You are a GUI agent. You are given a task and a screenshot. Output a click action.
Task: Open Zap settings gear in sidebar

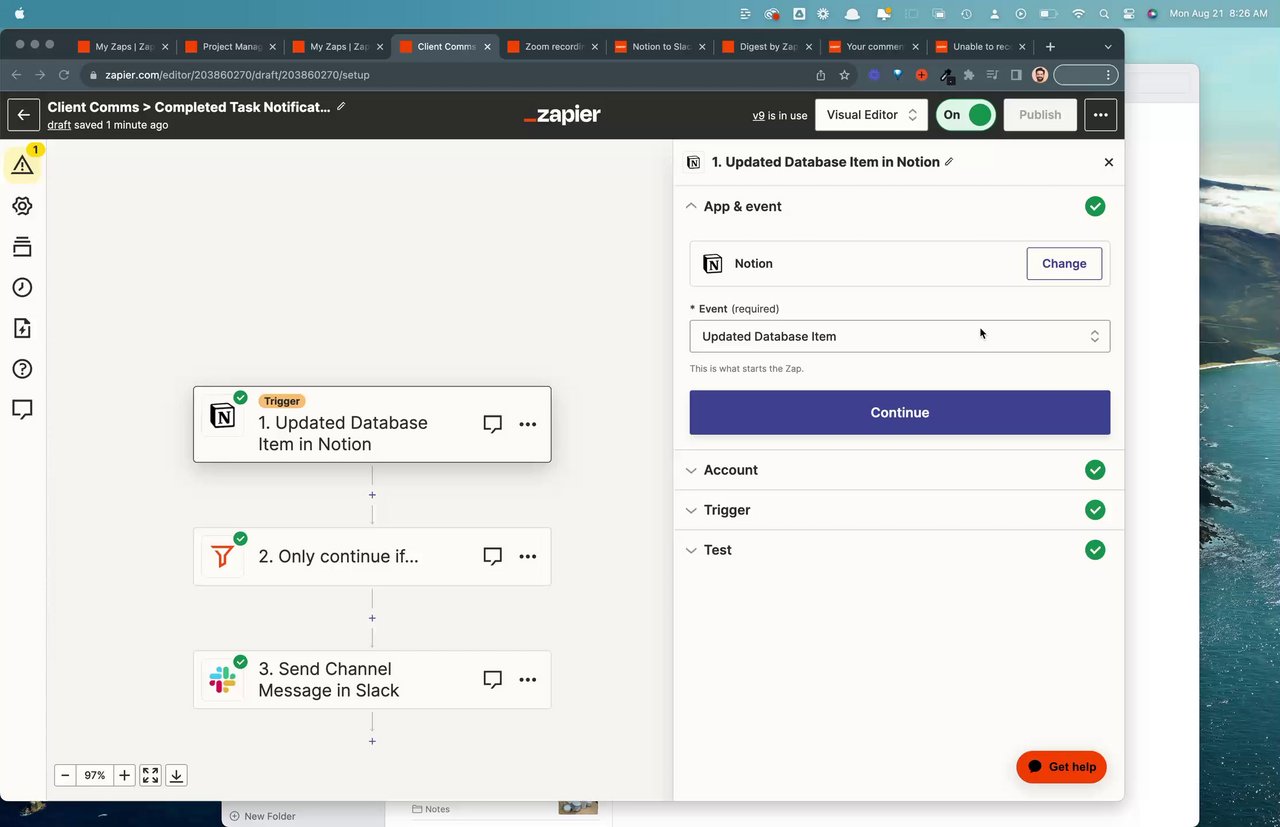coord(23,206)
